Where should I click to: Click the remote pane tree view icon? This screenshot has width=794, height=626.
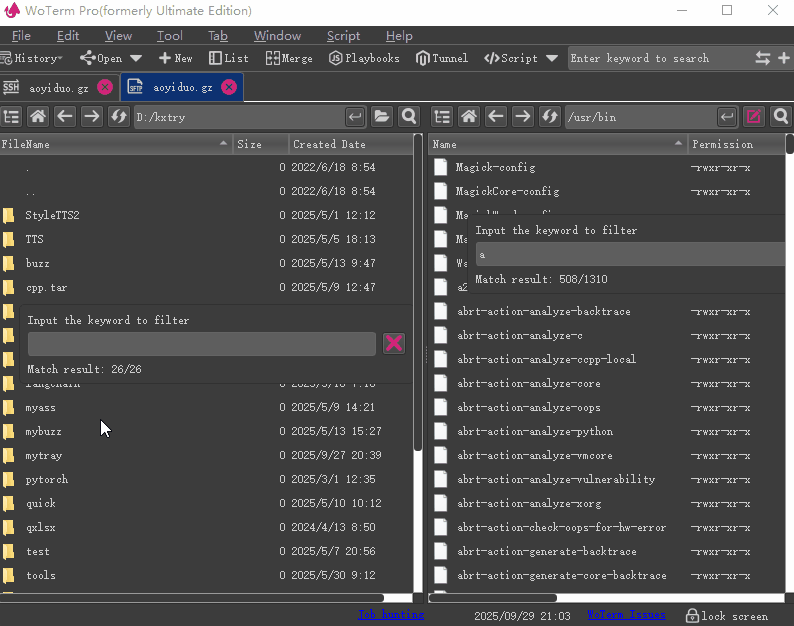[x=442, y=117]
